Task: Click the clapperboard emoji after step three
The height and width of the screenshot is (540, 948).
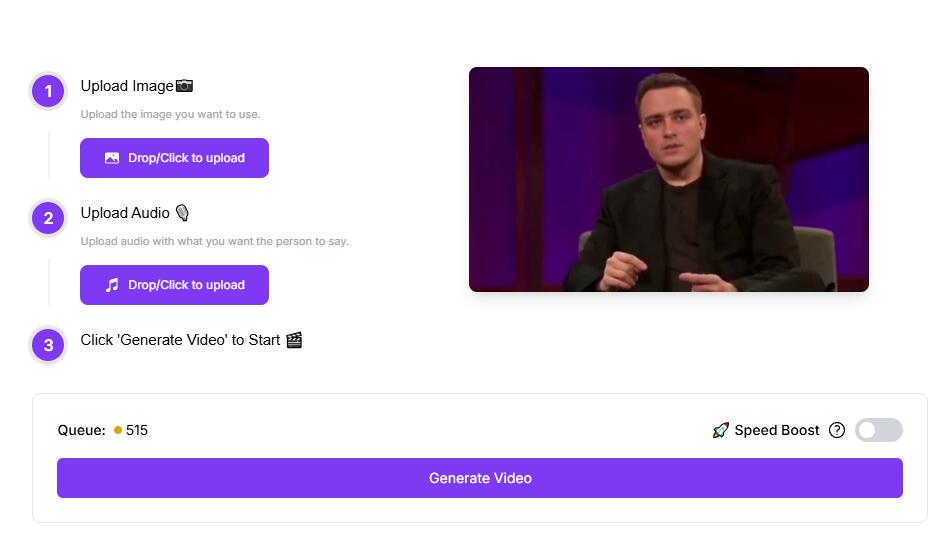Action: pos(294,340)
